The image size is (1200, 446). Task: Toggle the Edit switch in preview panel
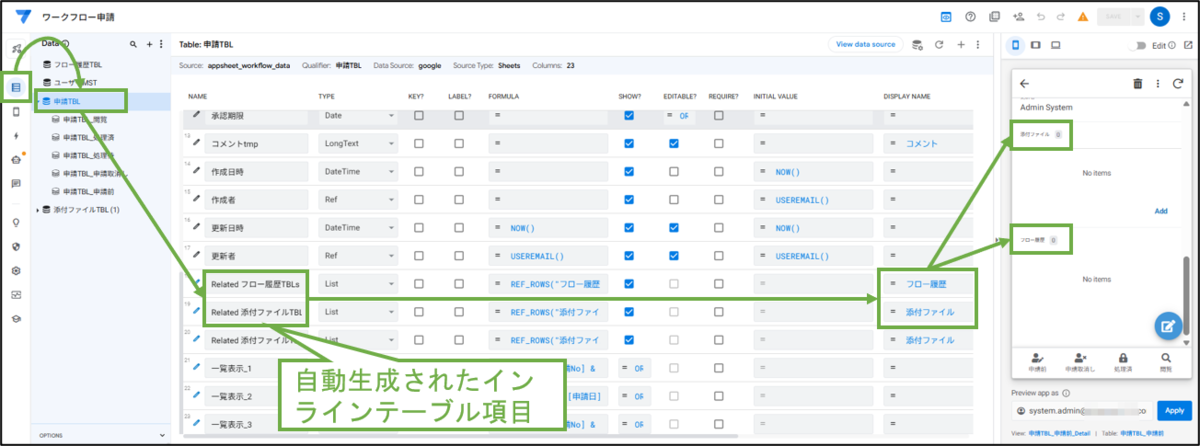coord(1137,45)
